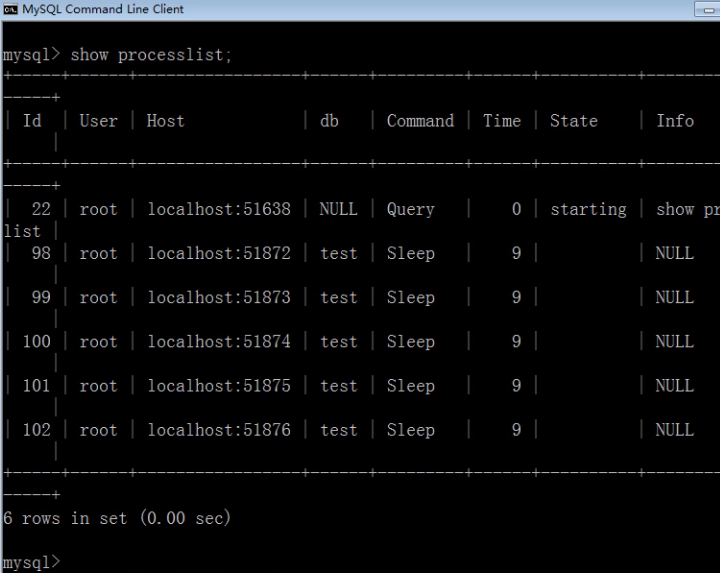Click Info NULL in row with Id 100
720x573 pixels.
pyautogui.click(x=675, y=342)
